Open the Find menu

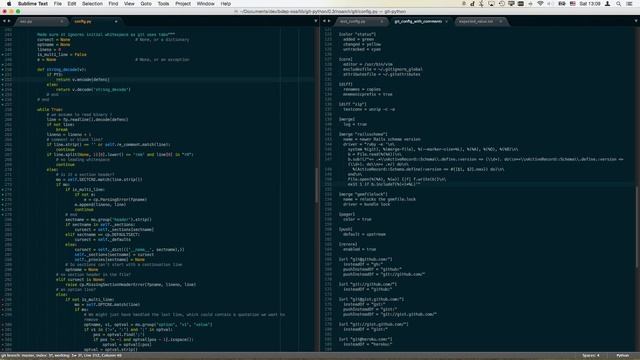click(x=113, y=4)
